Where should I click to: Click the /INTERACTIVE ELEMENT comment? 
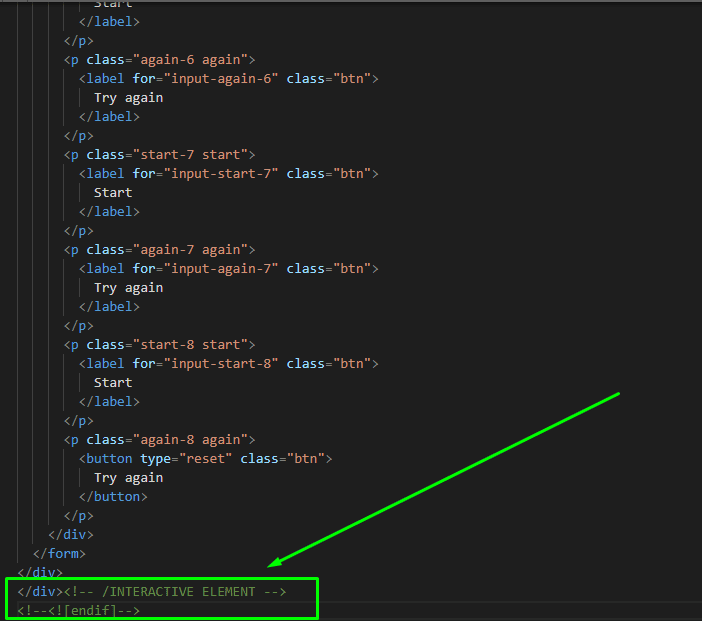click(x=176, y=592)
